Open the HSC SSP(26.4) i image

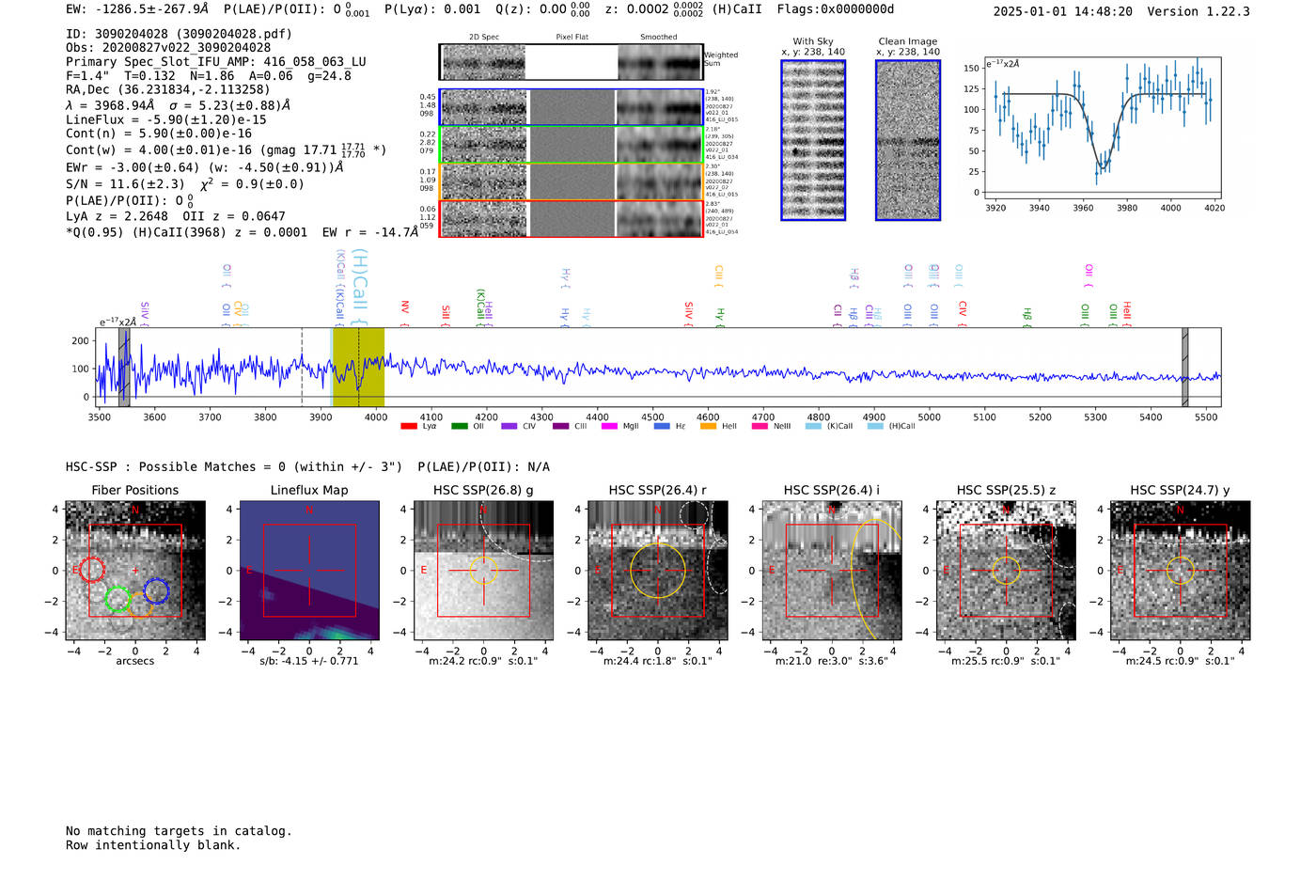(832, 571)
